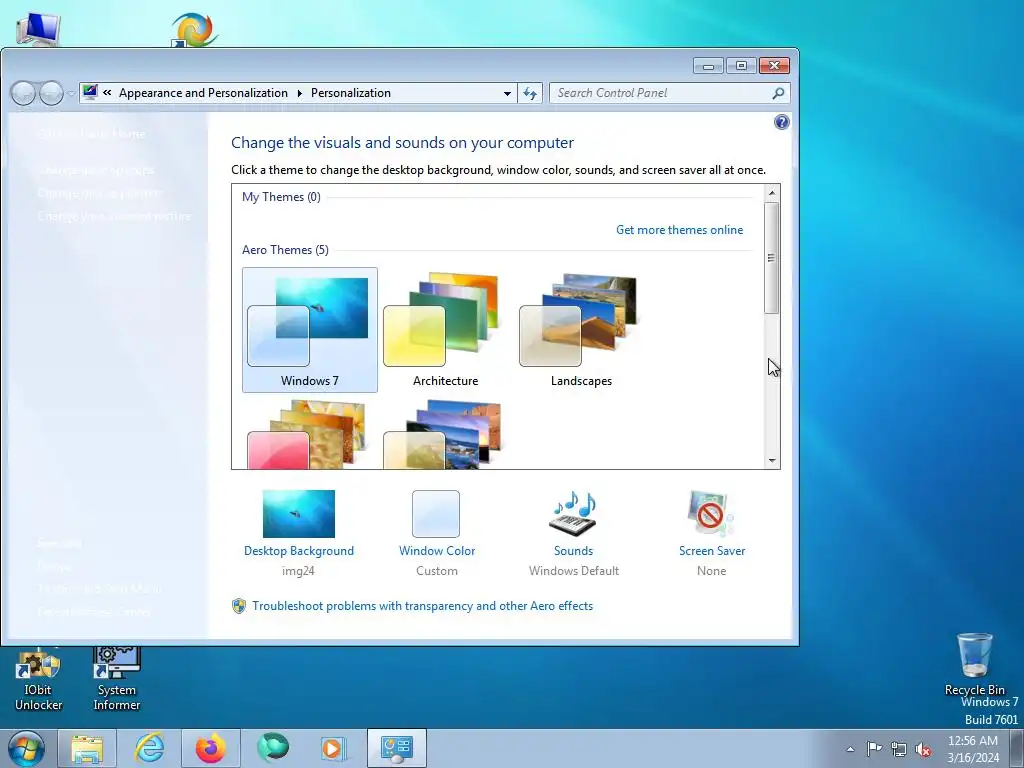
Task: Select the IObit Unlocker desktop icon
Action: (x=39, y=679)
